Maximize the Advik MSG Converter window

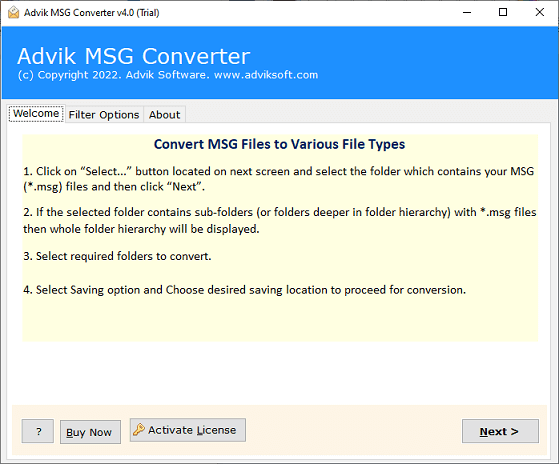(503, 12)
